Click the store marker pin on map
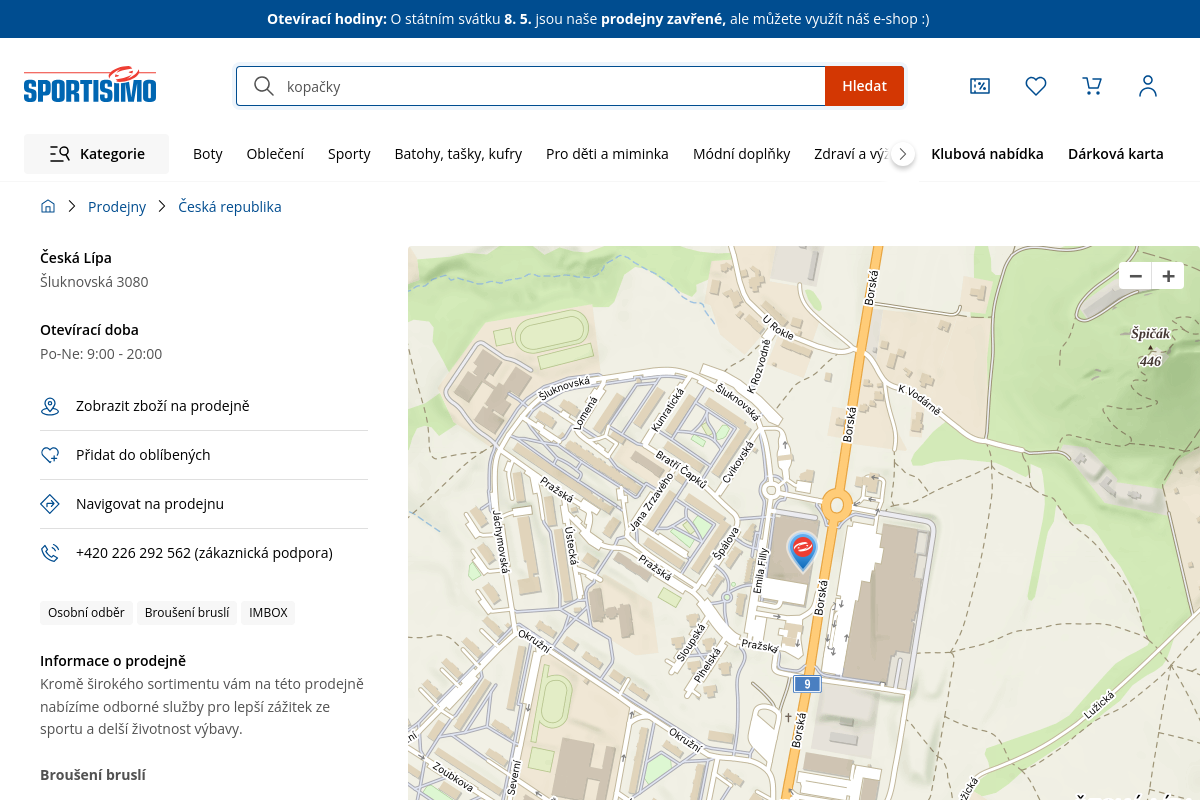 click(802, 551)
